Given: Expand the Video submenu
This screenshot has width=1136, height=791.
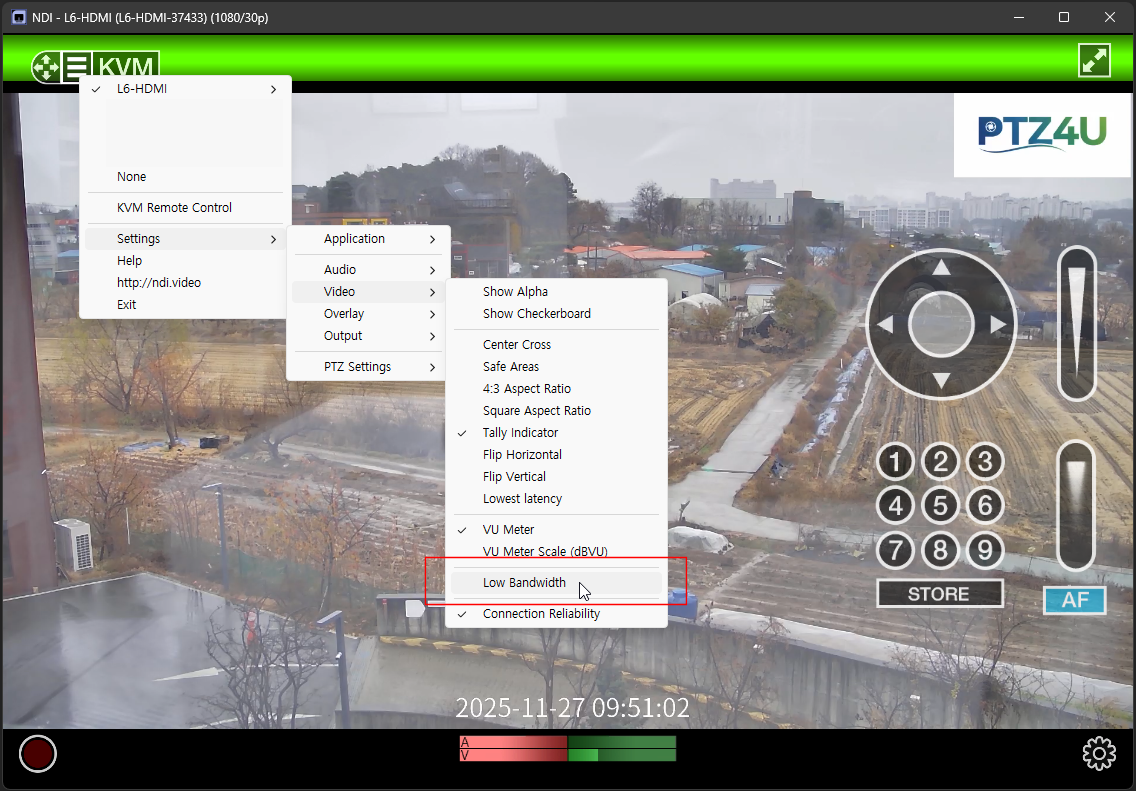Looking at the screenshot, I should coord(369,291).
